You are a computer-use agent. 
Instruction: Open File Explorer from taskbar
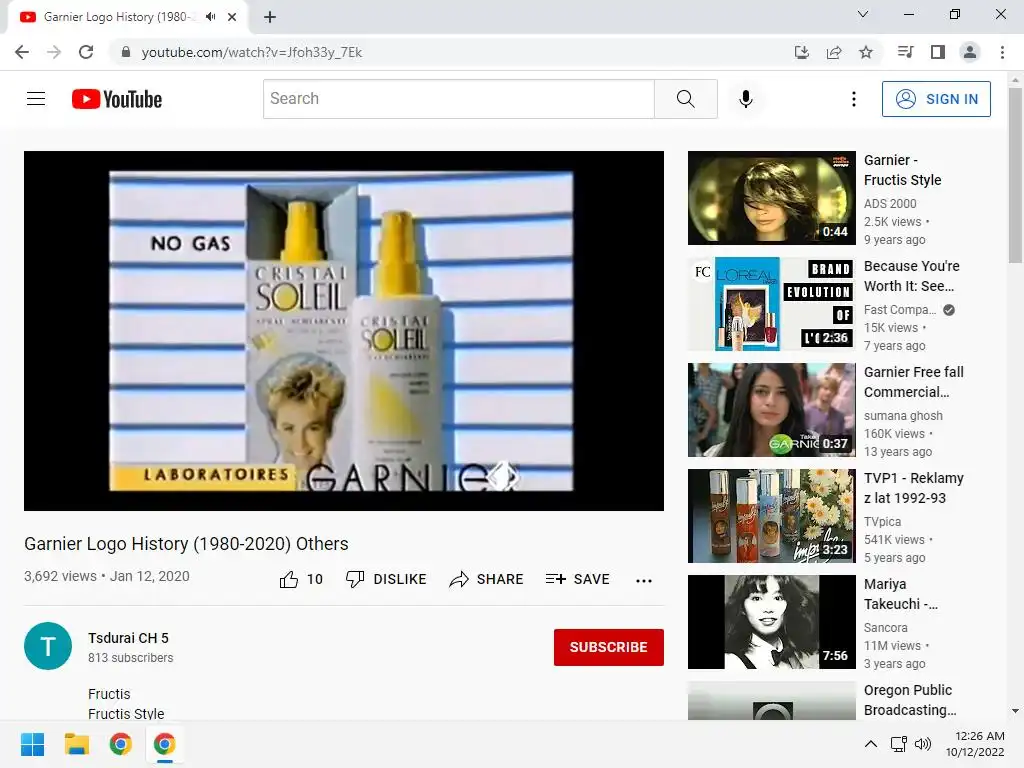pyautogui.click(x=76, y=744)
